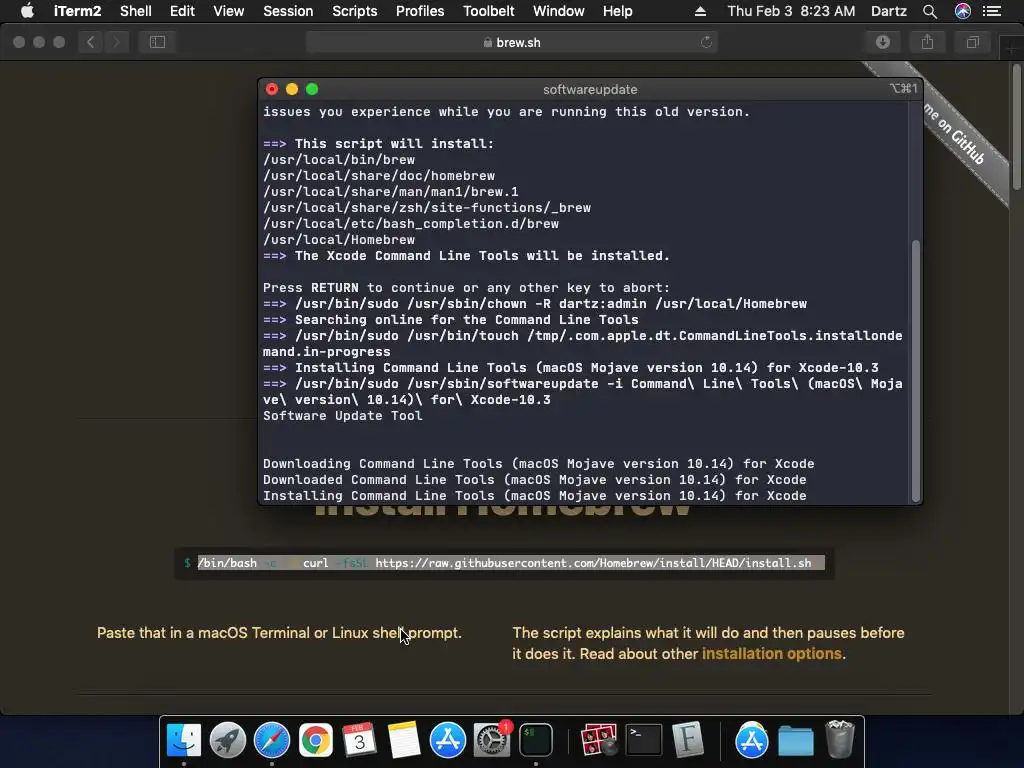Click the Fork me on GitHub ribbon

pyautogui.click(x=956, y=136)
